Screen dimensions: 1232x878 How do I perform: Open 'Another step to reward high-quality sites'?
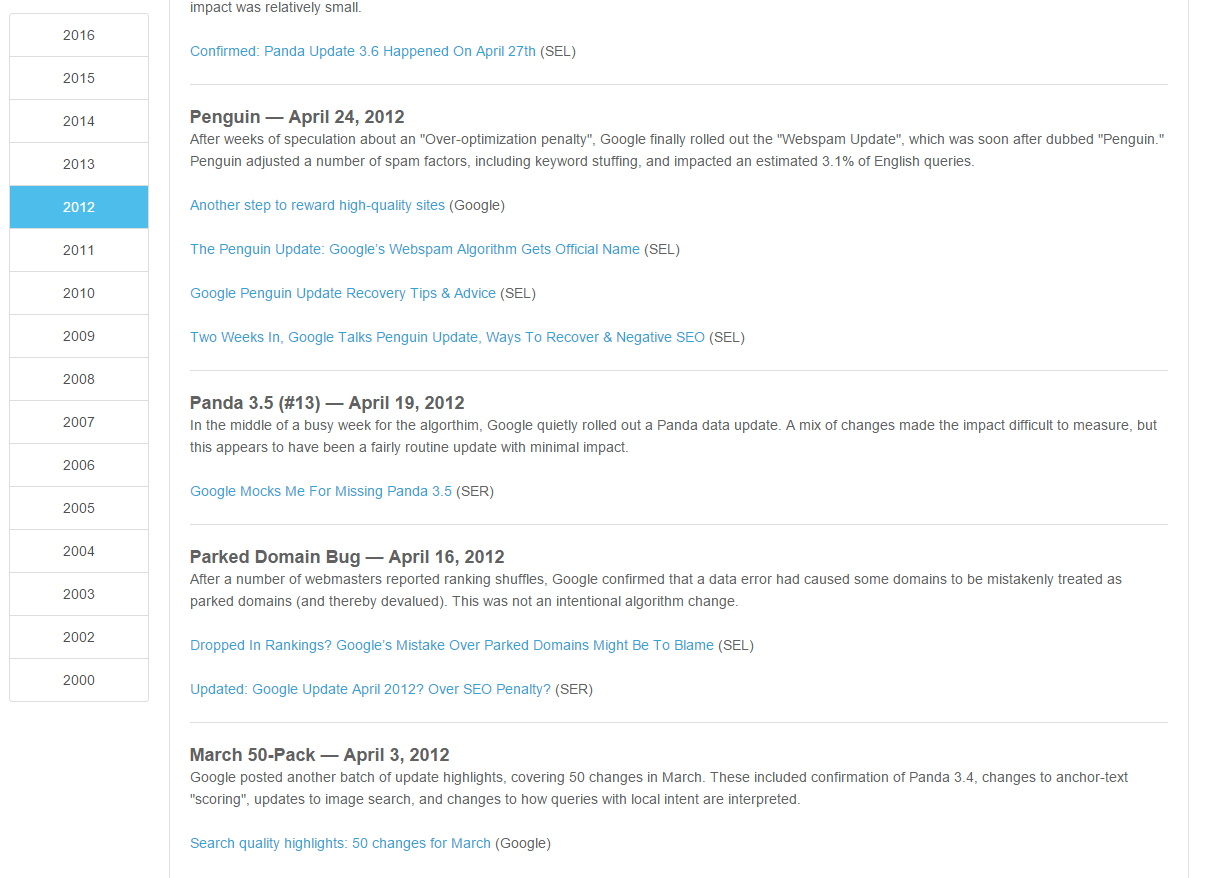(x=317, y=205)
